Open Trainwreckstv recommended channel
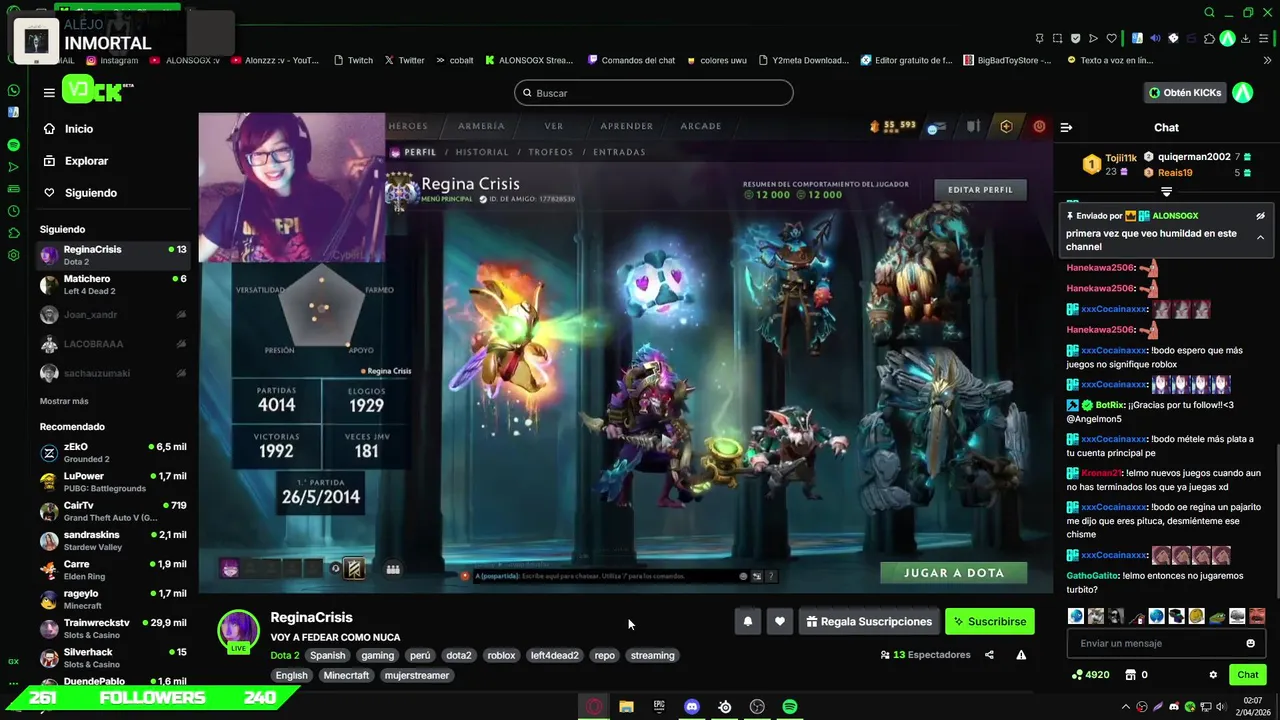 pyautogui.click(x=113, y=628)
